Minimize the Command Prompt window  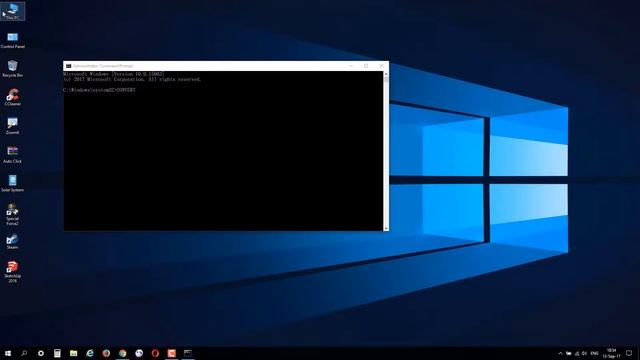(x=351, y=66)
